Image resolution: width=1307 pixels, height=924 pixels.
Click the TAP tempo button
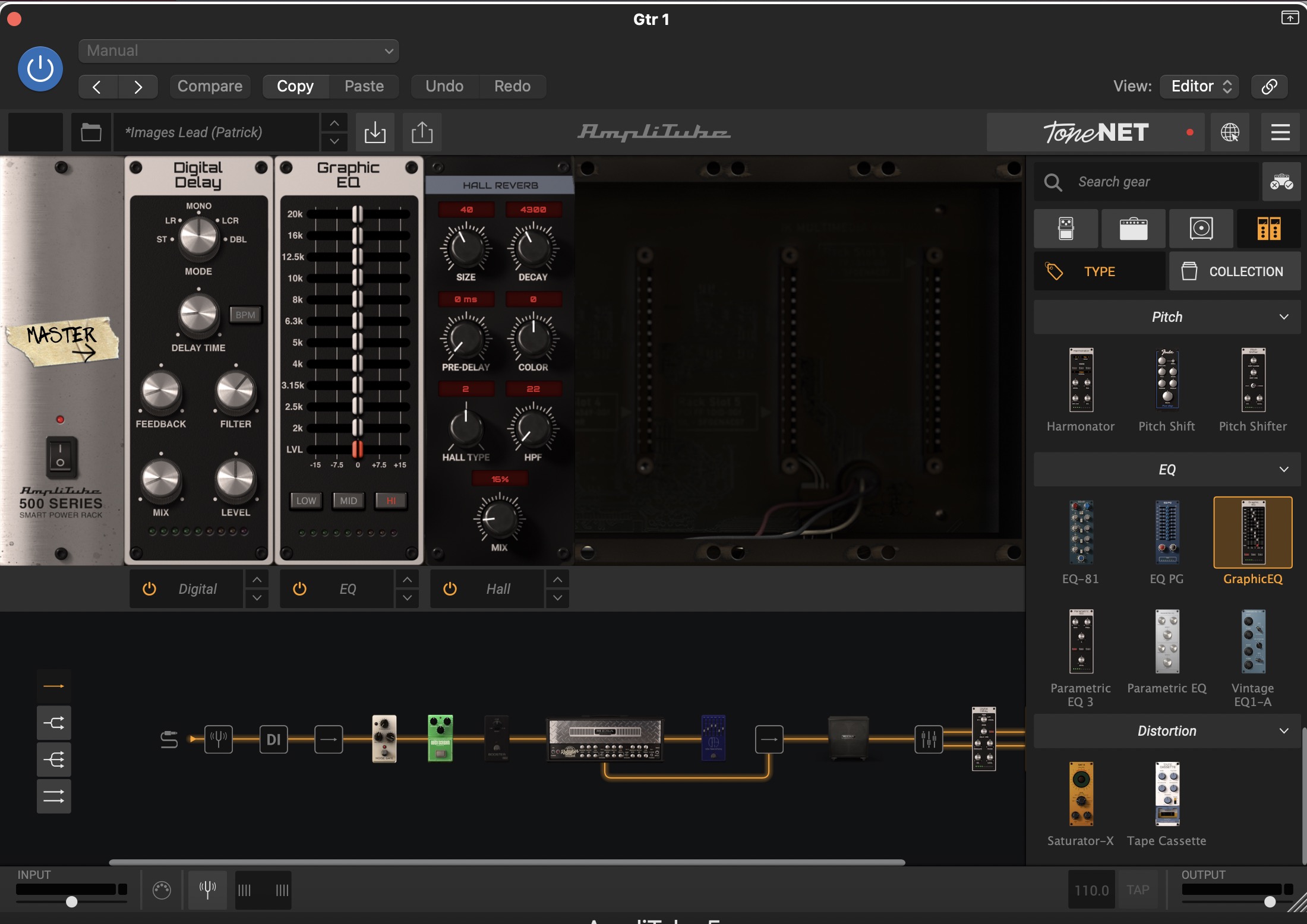[x=1138, y=890]
